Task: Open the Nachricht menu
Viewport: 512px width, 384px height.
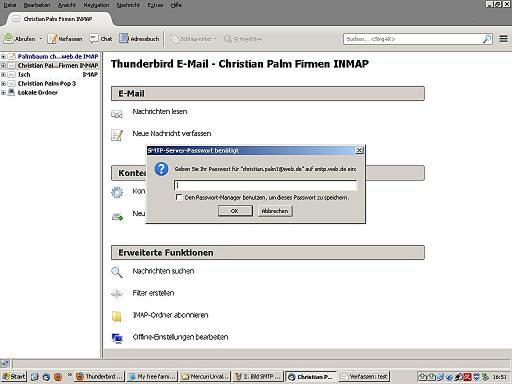Action: click(128, 5)
